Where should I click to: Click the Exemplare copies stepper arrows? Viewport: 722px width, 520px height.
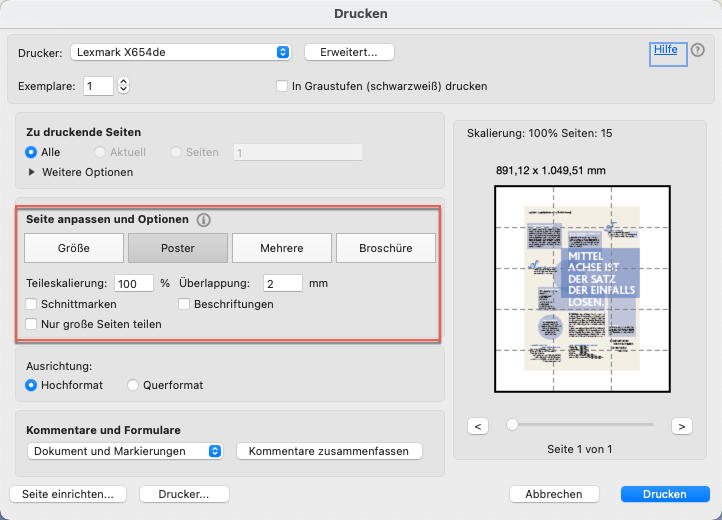[124, 86]
